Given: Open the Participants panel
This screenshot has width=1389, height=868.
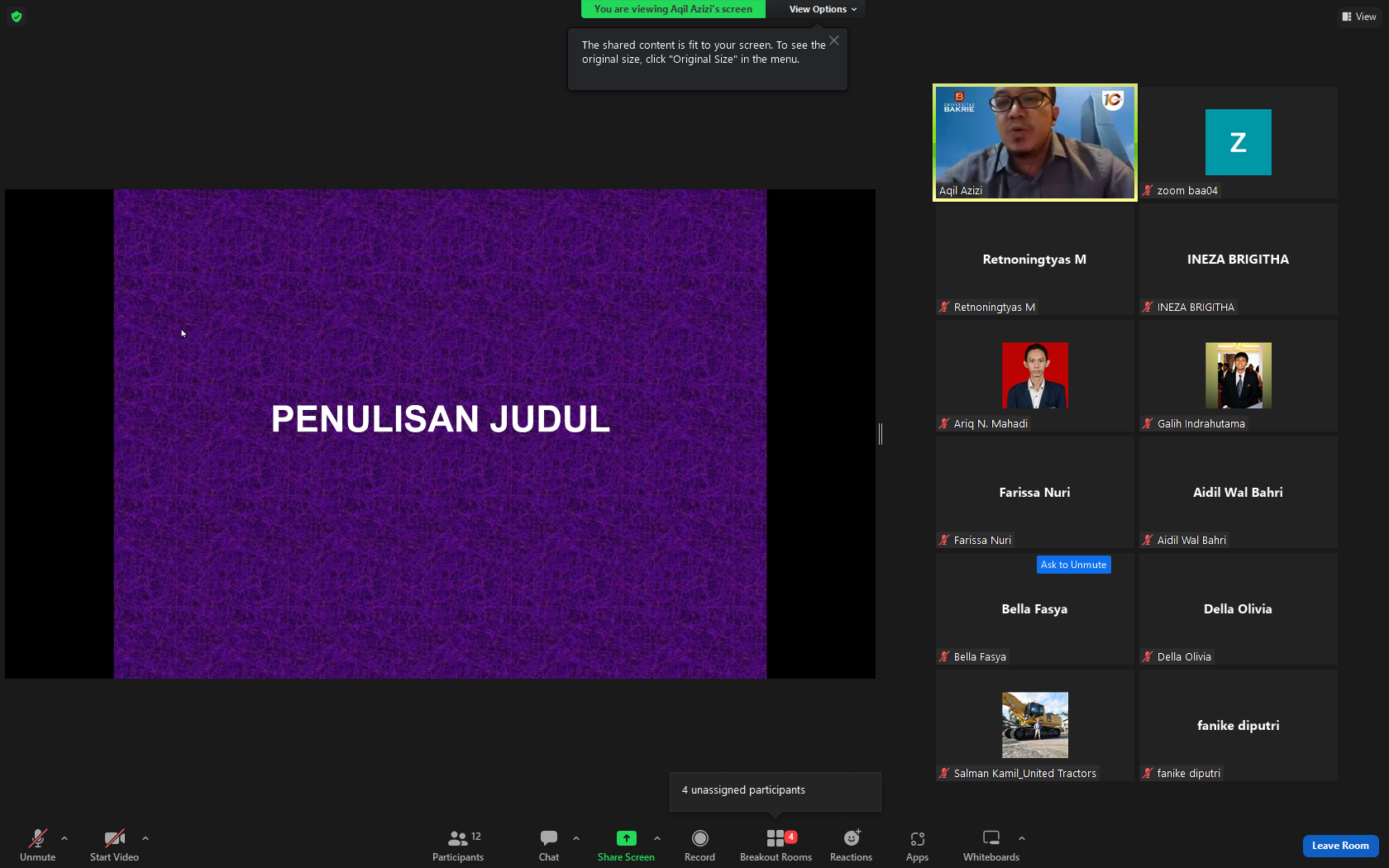Looking at the screenshot, I should pyautogui.click(x=458, y=846).
